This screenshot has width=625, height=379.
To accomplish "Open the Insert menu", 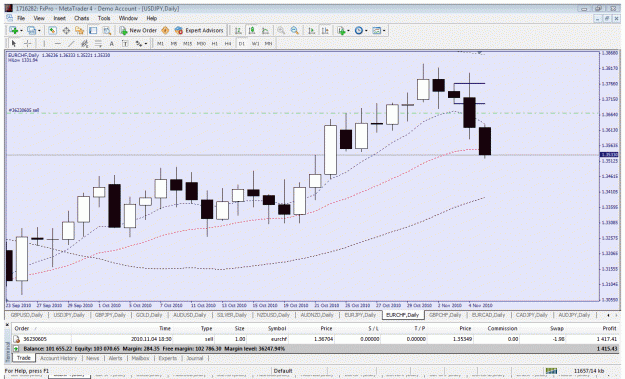I will point(59,18).
